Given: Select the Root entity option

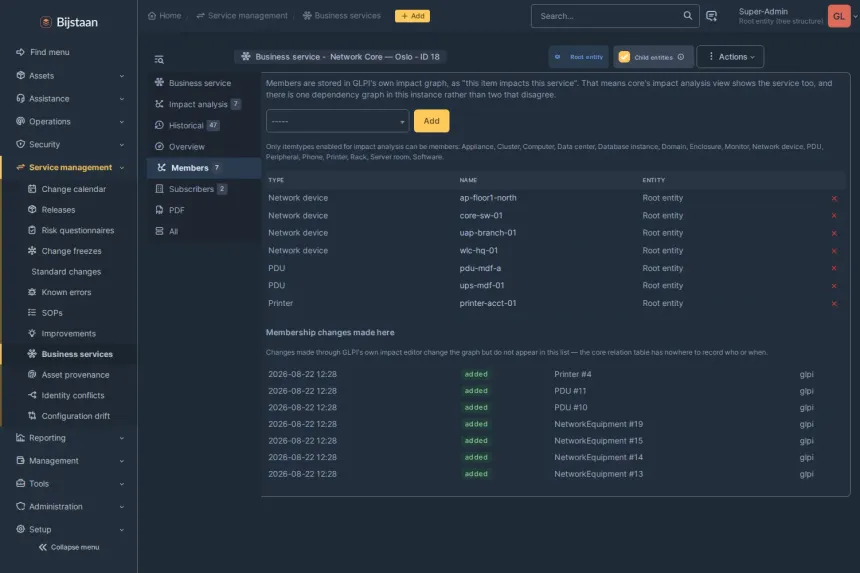Looking at the screenshot, I should point(579,57).
